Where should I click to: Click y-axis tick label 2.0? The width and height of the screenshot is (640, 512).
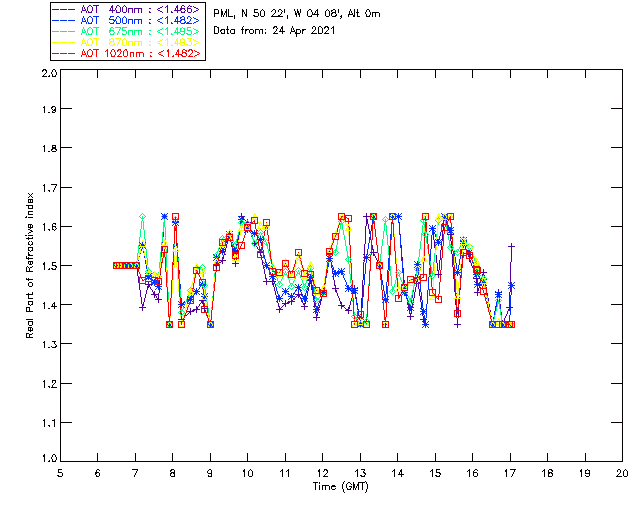(49, 73)
